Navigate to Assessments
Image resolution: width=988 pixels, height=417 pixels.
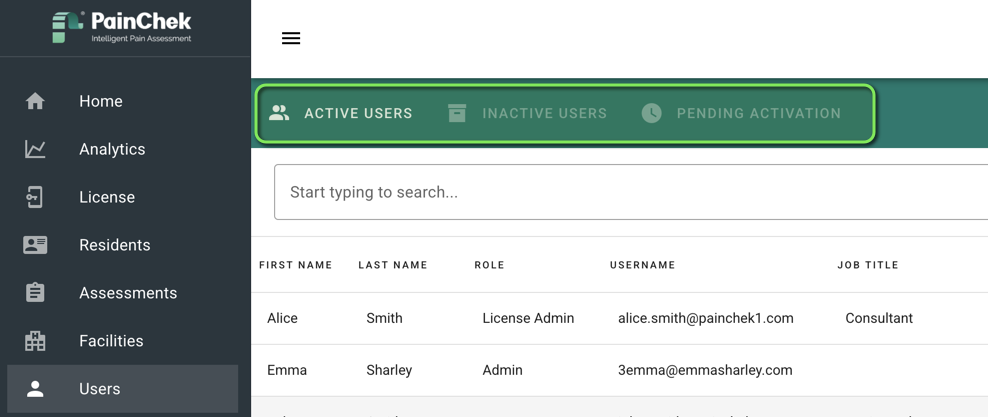point(123,293)
